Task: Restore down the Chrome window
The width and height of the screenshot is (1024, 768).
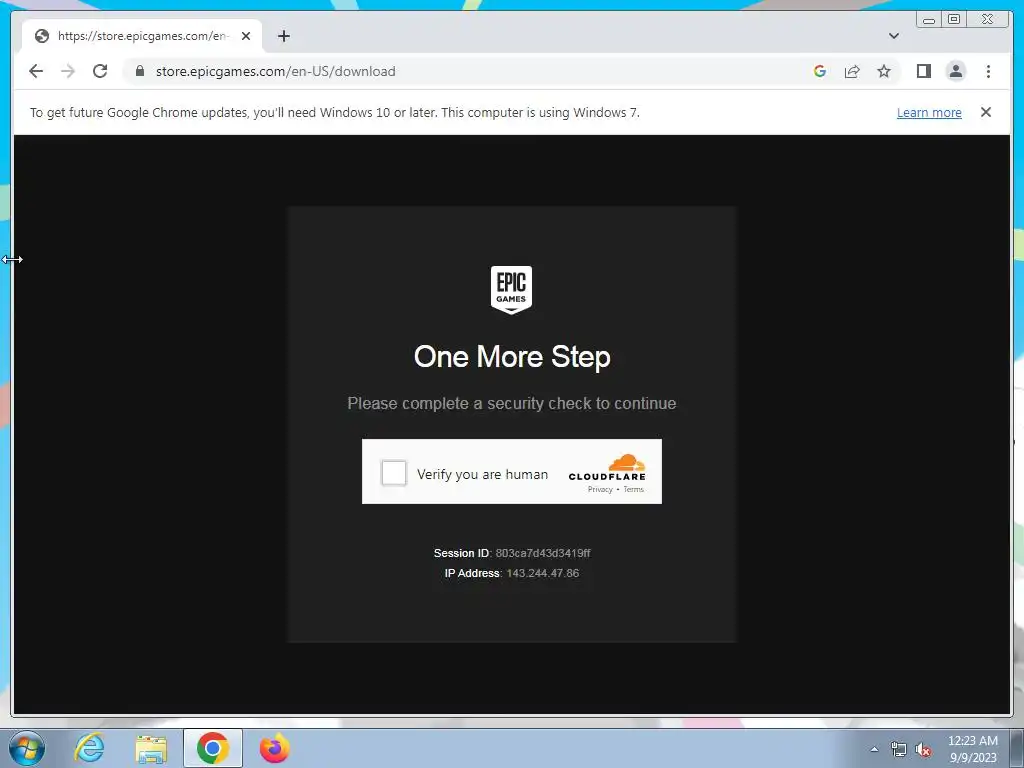Action: 954,20
